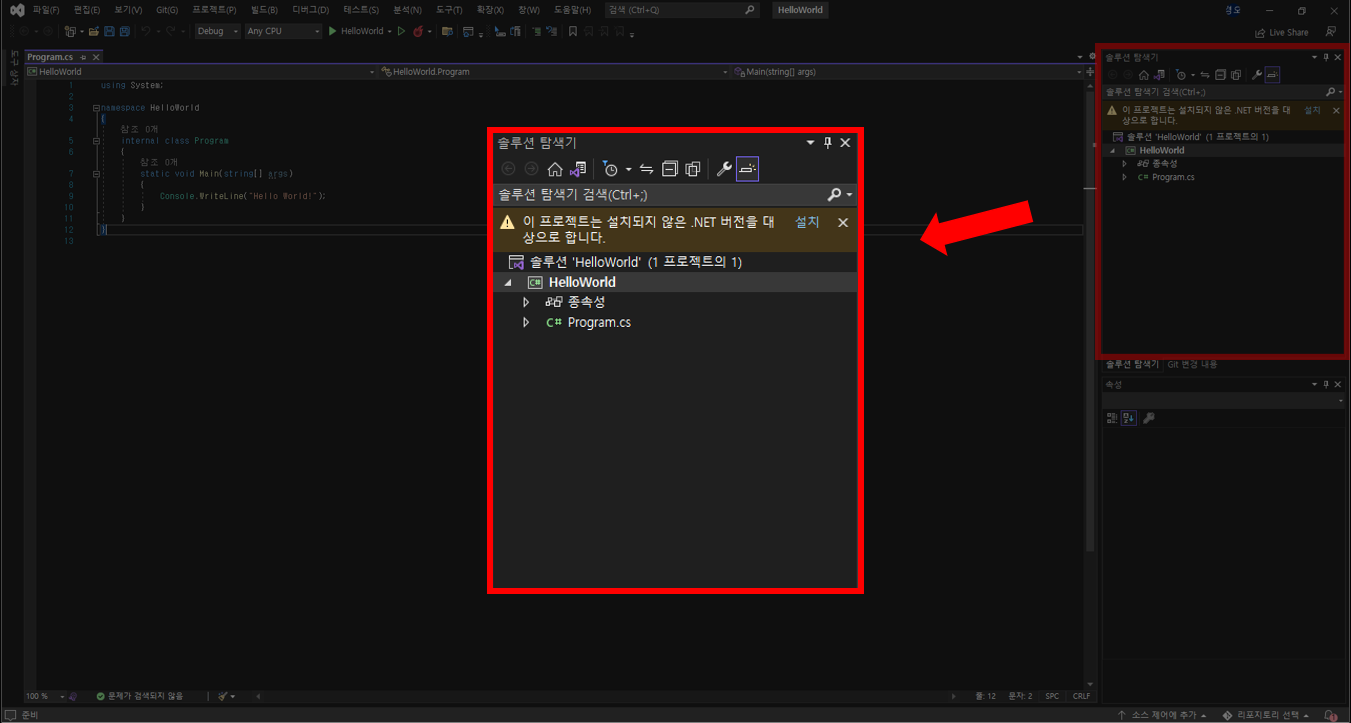
Task: Open the Main(string[] args) member dropdown
Action: [908, 72]
